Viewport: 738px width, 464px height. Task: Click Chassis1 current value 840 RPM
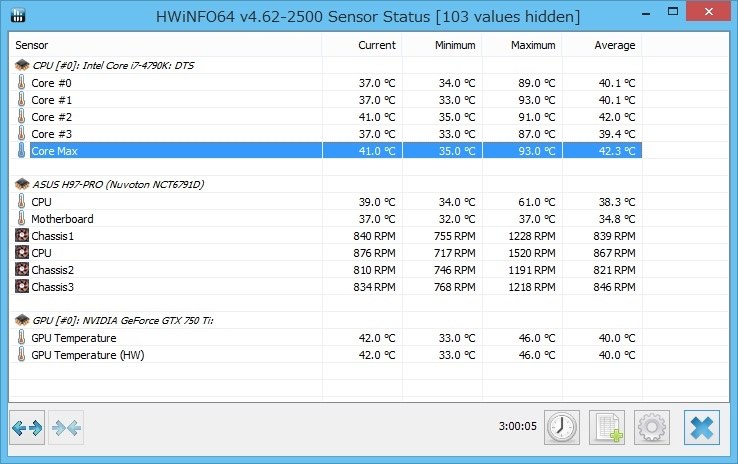tap(374, 236)
